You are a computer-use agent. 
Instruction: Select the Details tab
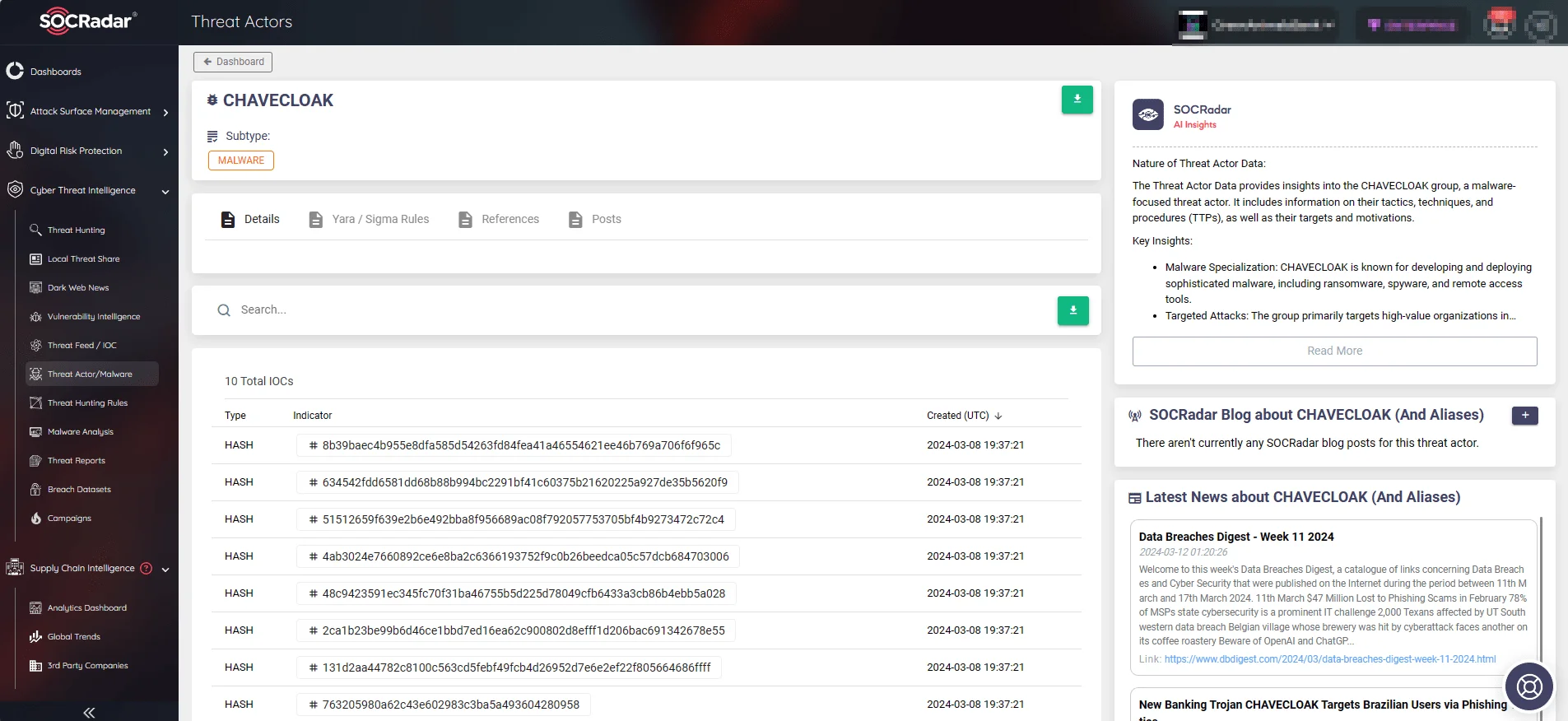click(250, 219)
